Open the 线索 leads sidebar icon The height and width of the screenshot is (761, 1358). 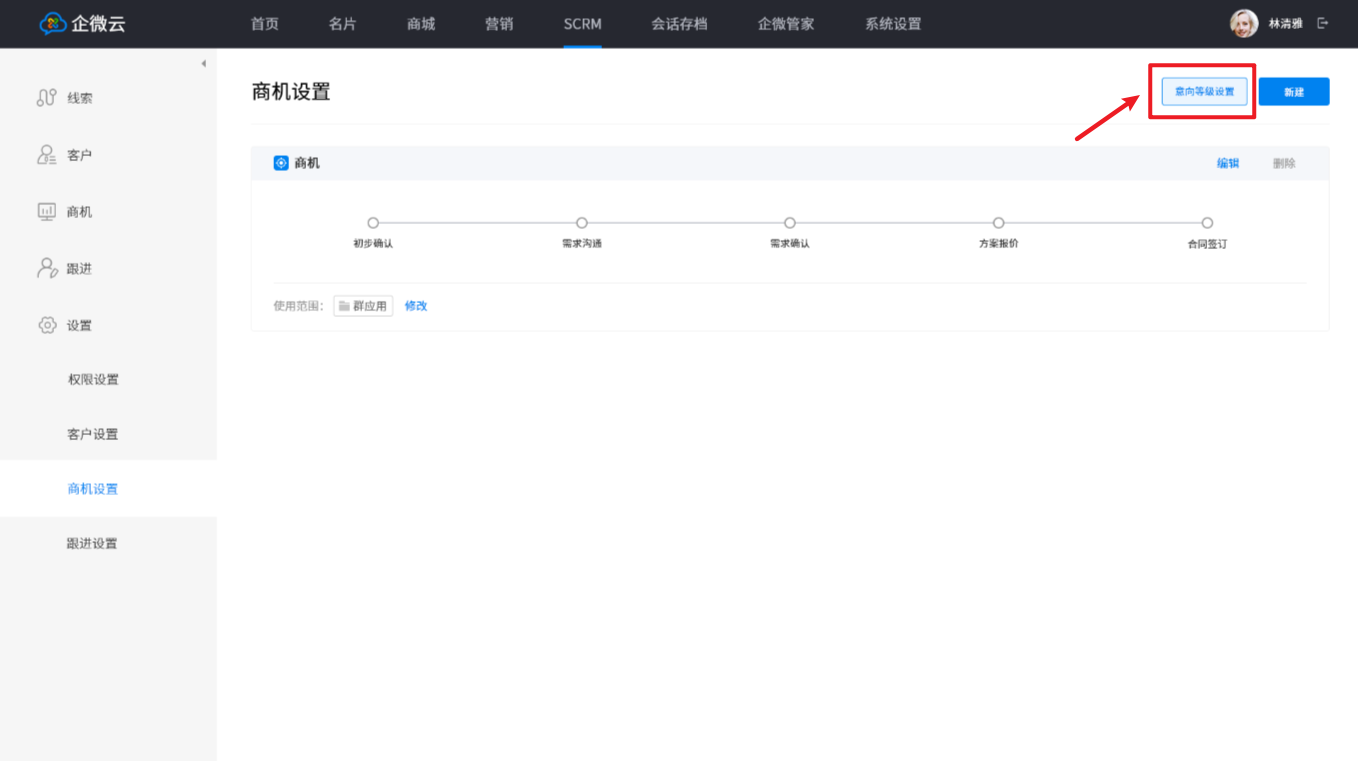click(x=46, y=98)
